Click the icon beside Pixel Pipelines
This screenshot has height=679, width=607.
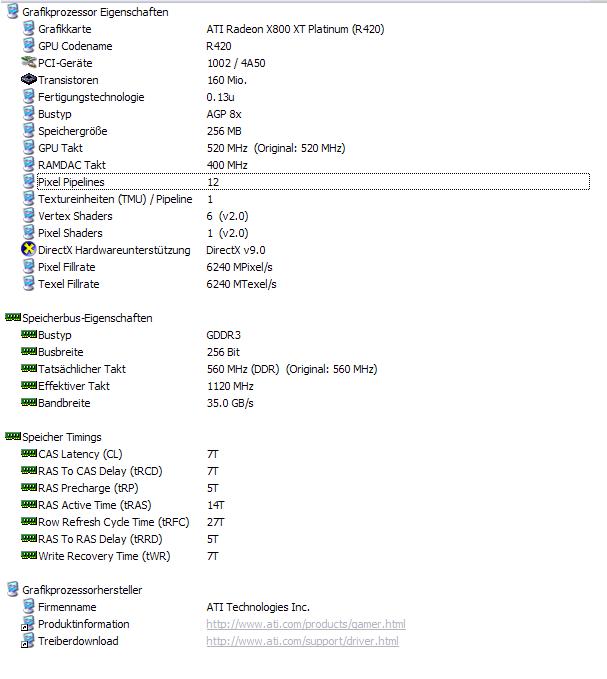(29, 182)
